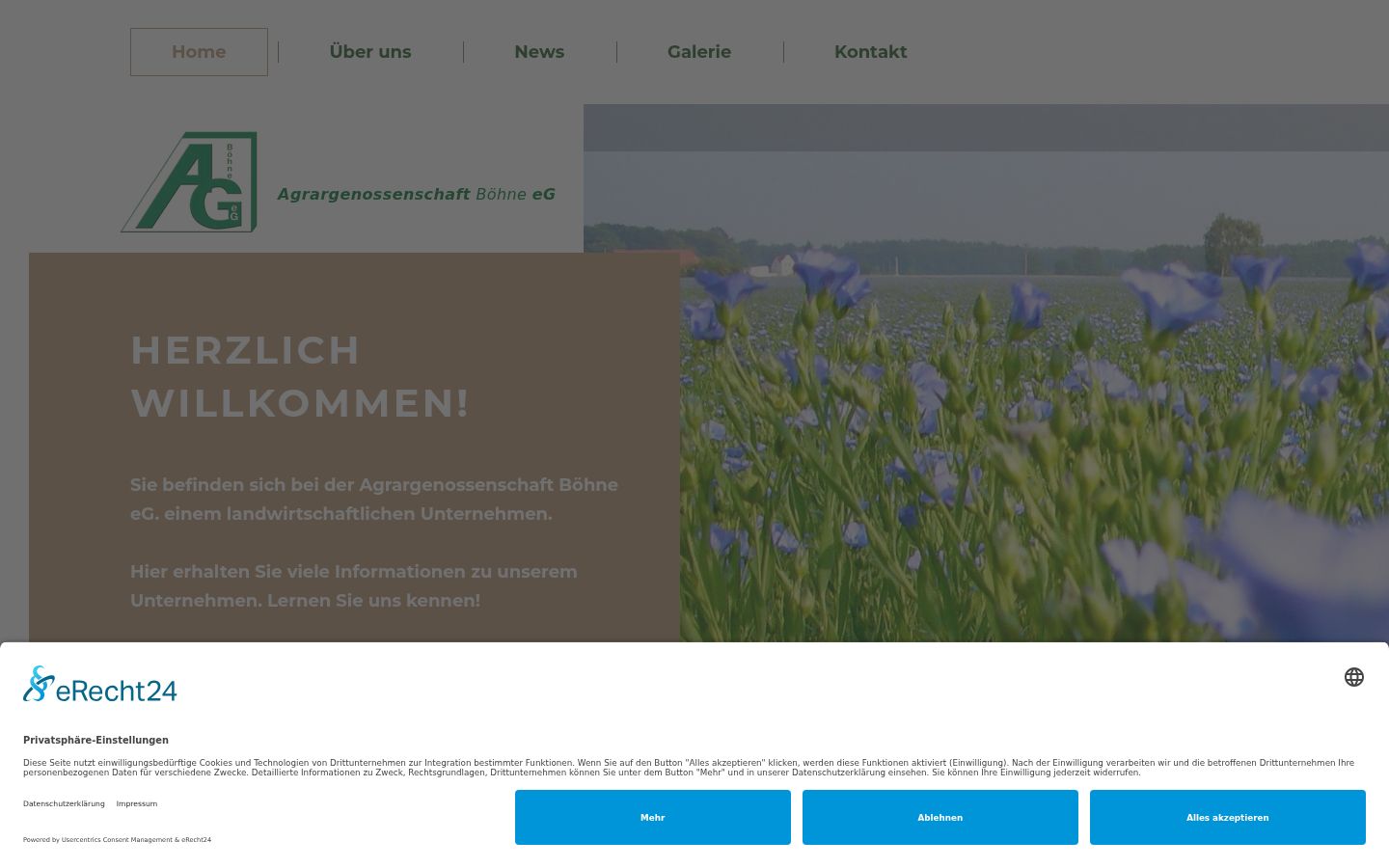Open the Datenschutzerklärung link
1389x868 pixels.
(x=64, y=803)
